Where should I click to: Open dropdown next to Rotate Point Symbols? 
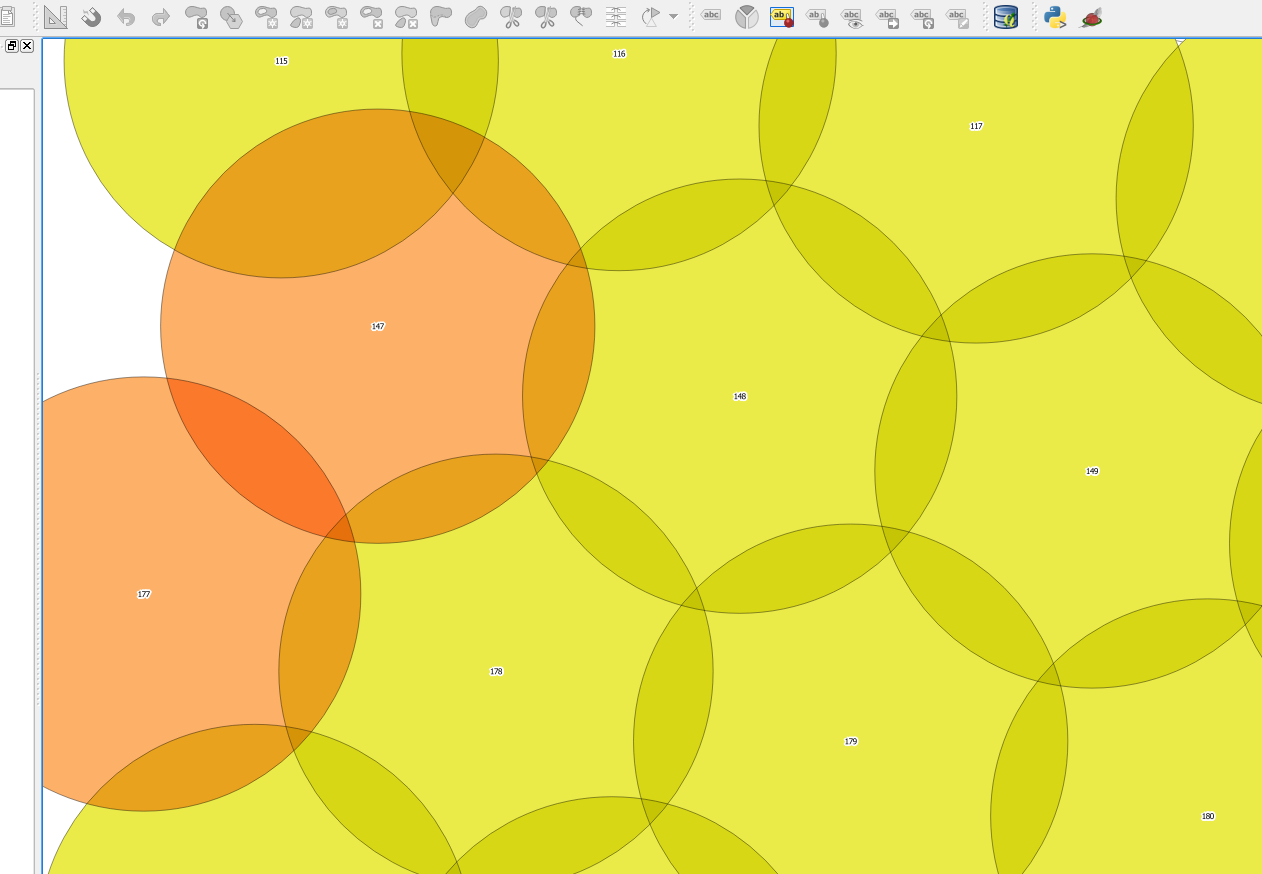[x=673, y=16]
